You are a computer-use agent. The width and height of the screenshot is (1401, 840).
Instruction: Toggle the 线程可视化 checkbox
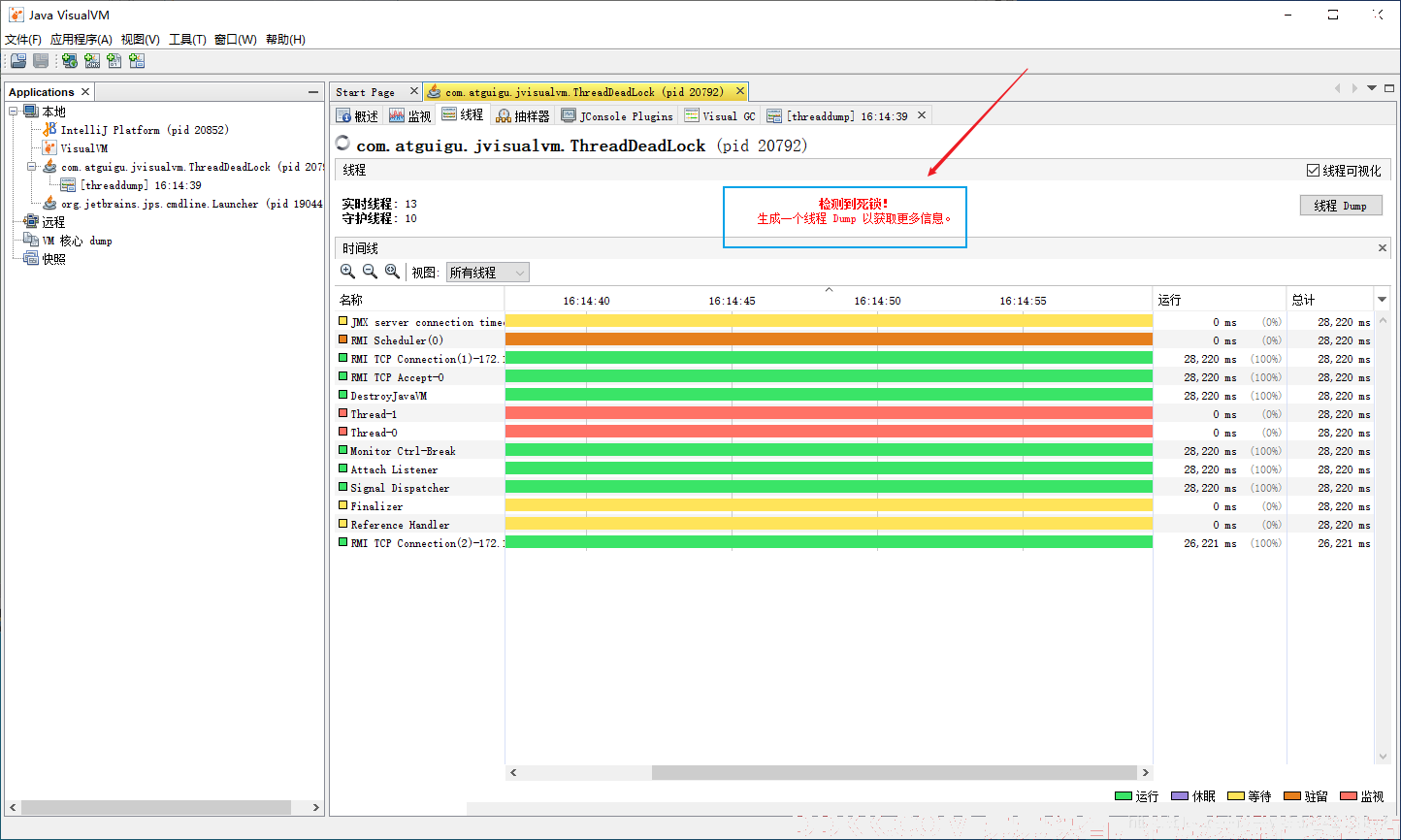(x=1313, y=171)
